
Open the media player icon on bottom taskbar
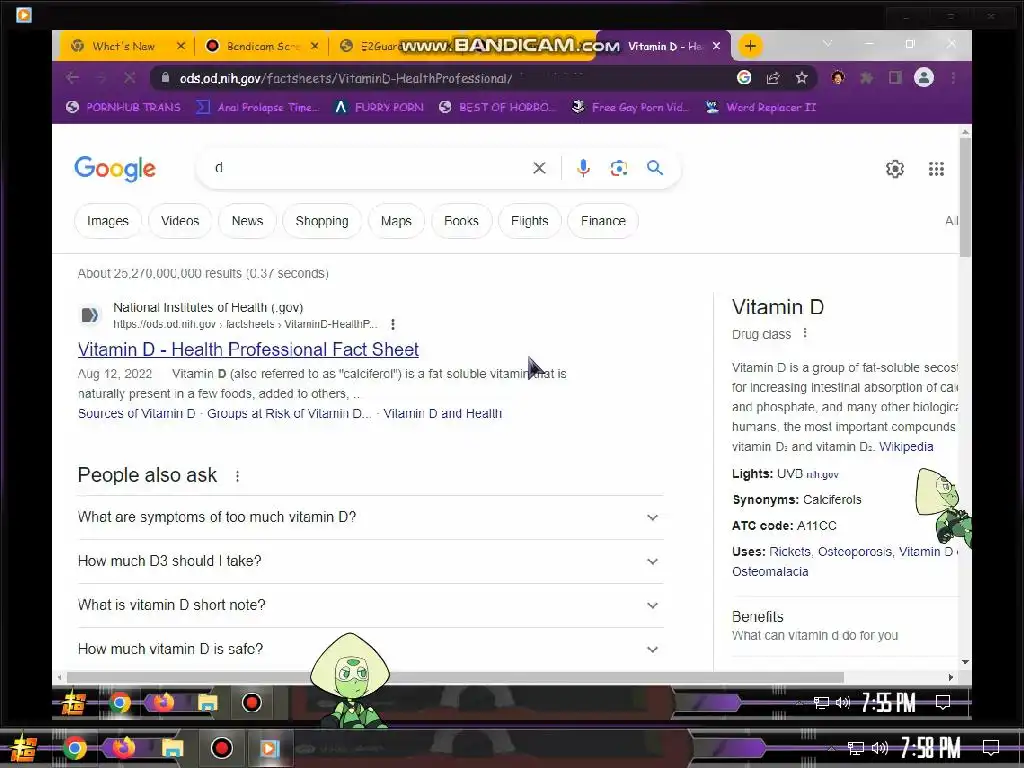pyautogui.click(x=268, y=748)
